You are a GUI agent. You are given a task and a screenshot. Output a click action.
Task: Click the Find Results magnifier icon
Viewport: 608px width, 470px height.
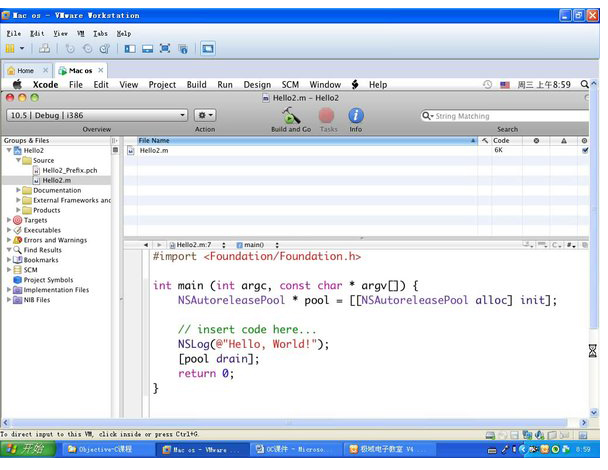tap(17, 250)
